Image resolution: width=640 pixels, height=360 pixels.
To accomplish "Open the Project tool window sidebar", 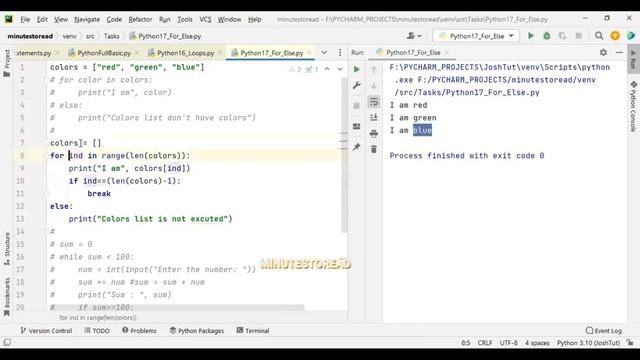I will click(x=7, y=62).
